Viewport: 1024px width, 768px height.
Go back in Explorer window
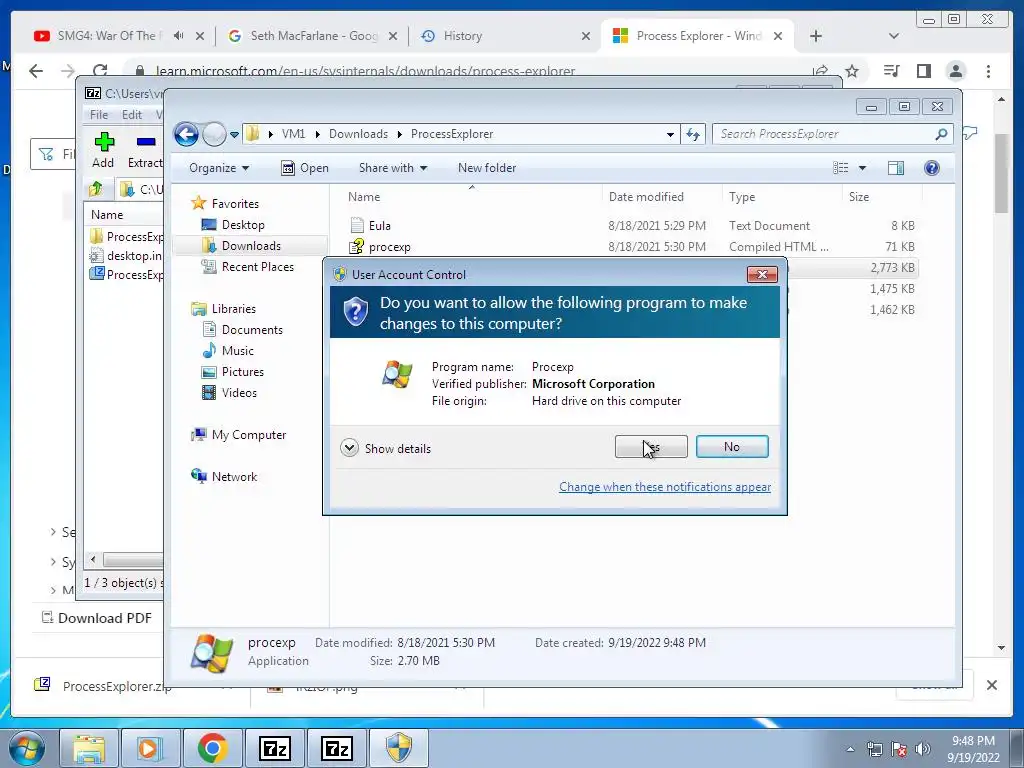coord(186,134)
